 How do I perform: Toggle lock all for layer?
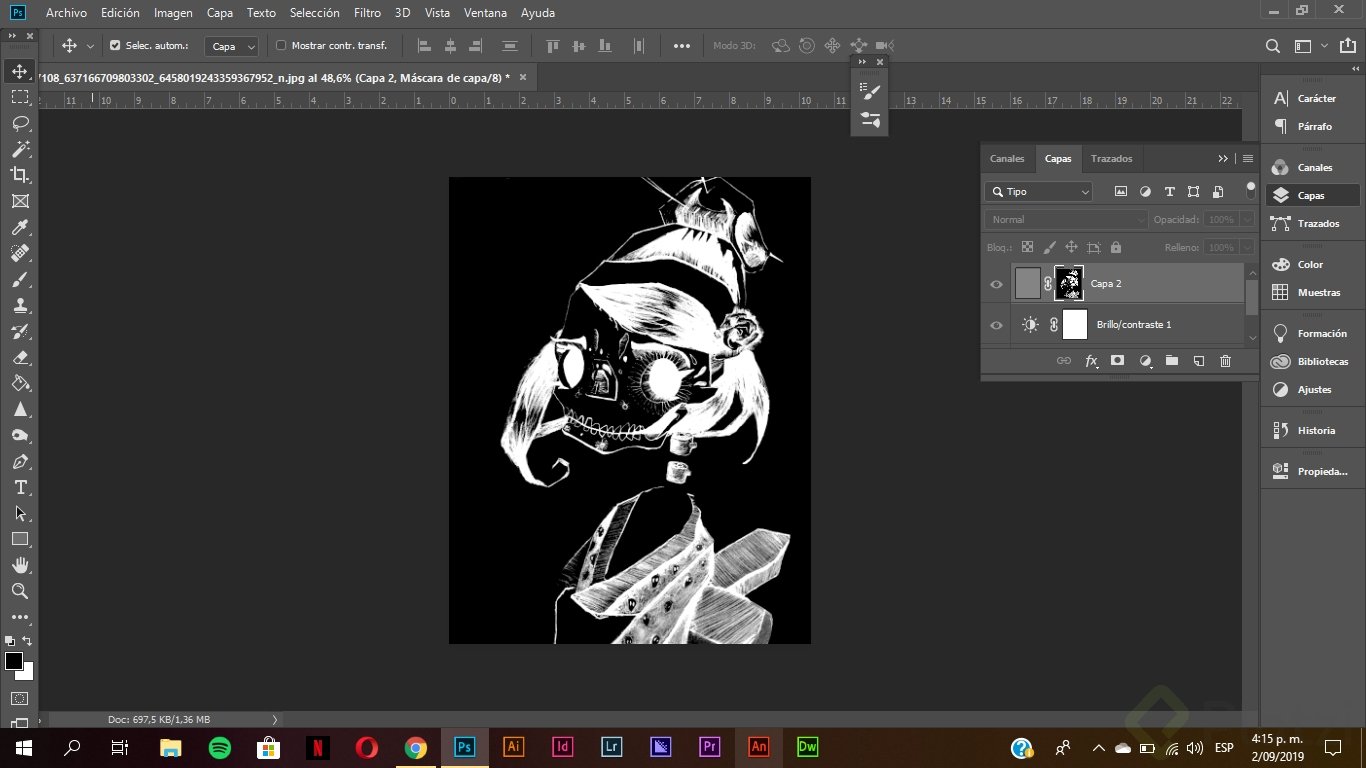1116,247
